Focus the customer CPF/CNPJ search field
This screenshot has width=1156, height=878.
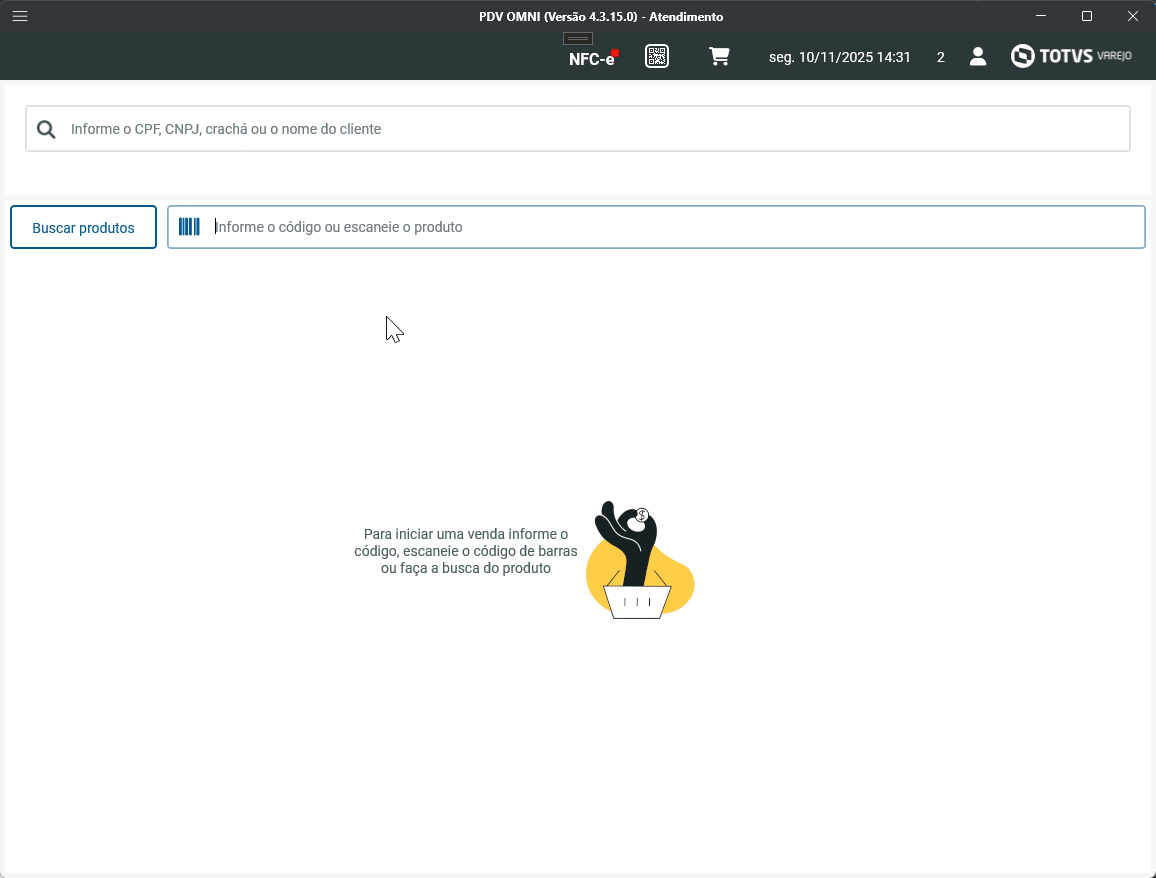click(400, 128)
